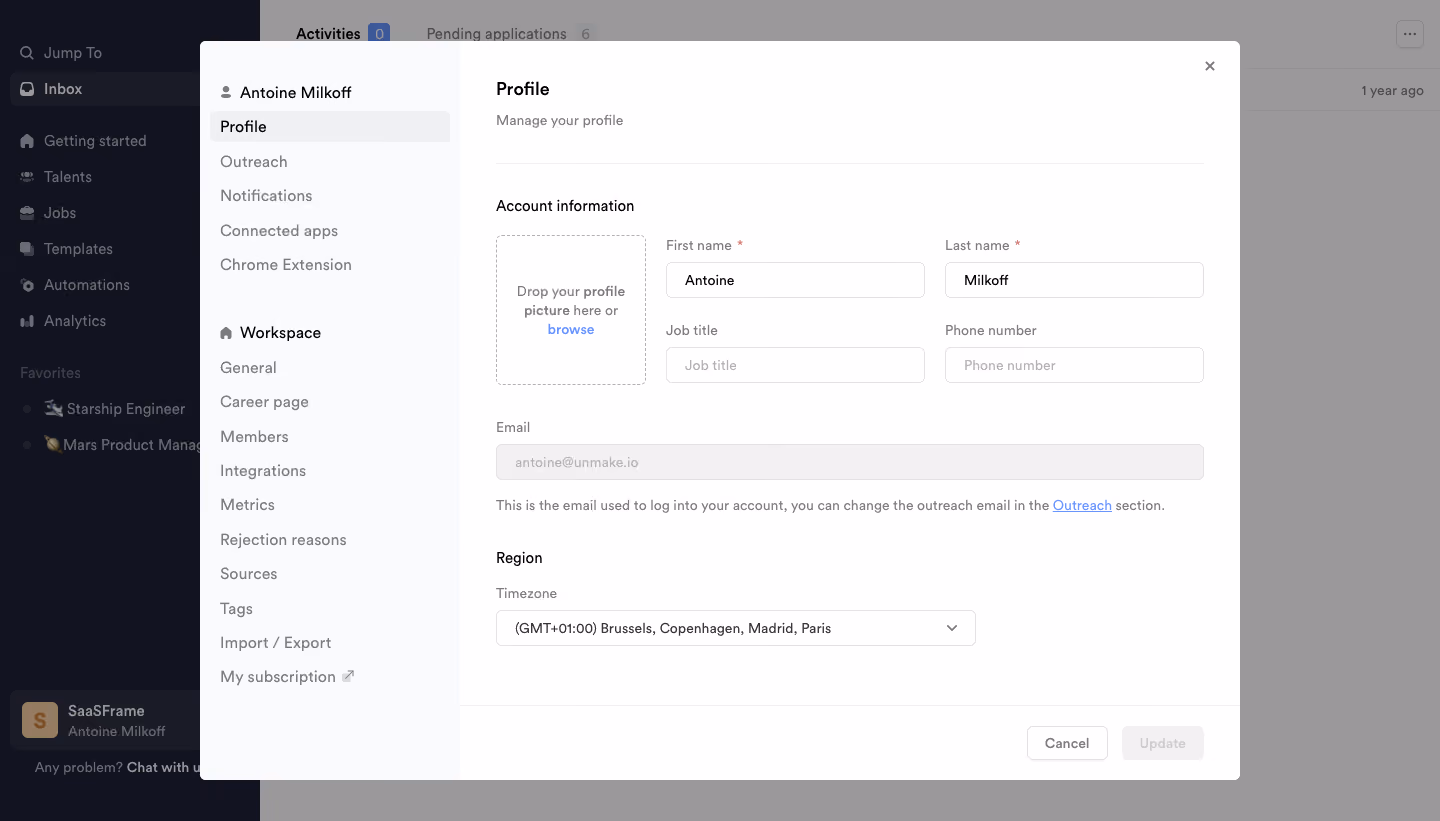Click the First name input field
Viewport: 1440px width, 821px height.
(x=795, y=280)
